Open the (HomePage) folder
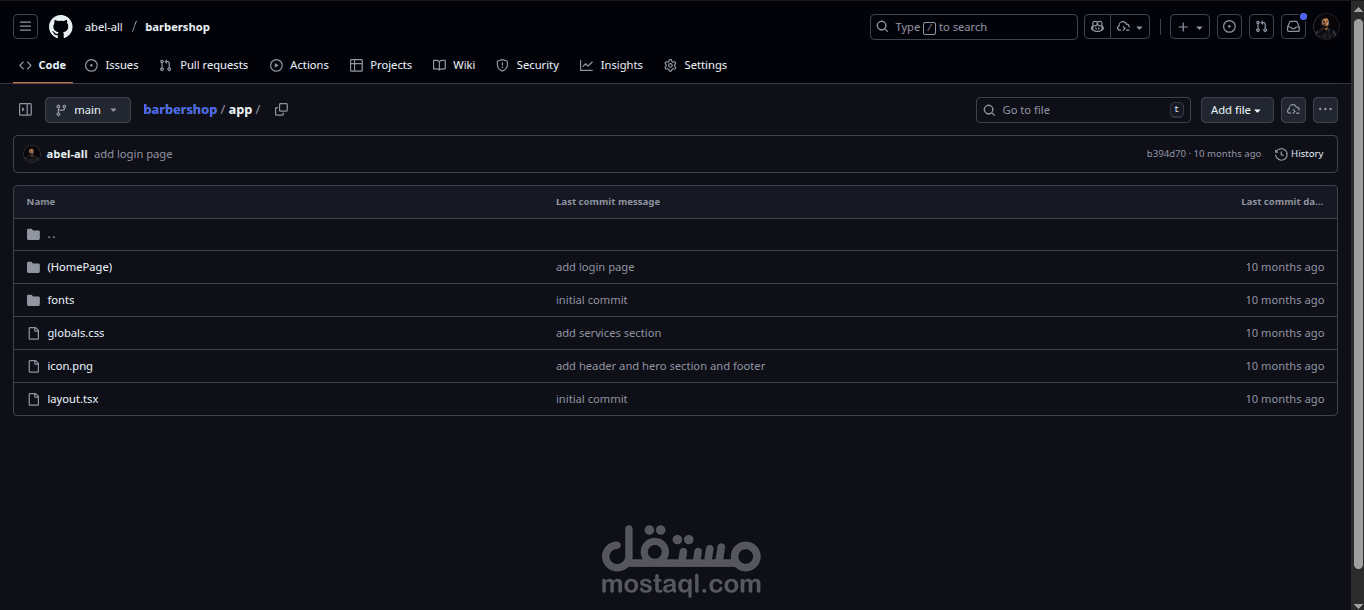 click(80, 267)
